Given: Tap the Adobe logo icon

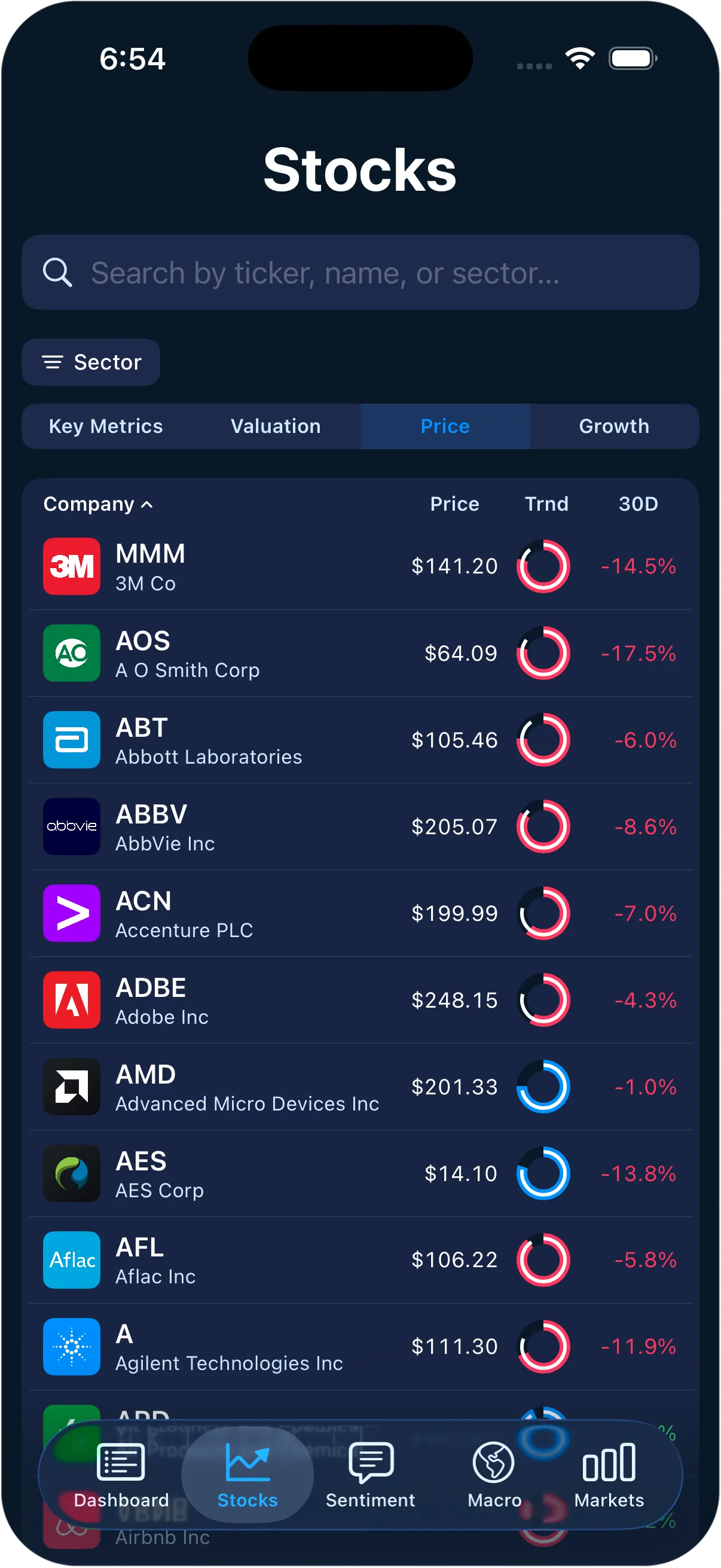Looking at the screenshot, I should (x=71, y=999).
